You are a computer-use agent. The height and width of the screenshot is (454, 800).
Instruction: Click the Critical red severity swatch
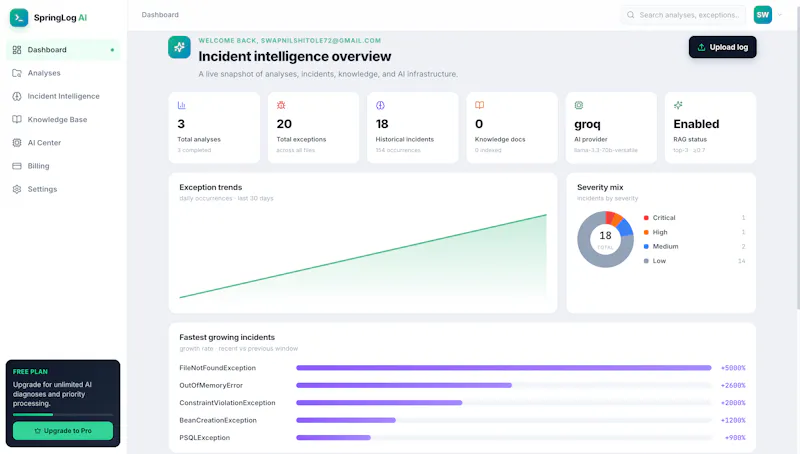[x=646, y=218]
